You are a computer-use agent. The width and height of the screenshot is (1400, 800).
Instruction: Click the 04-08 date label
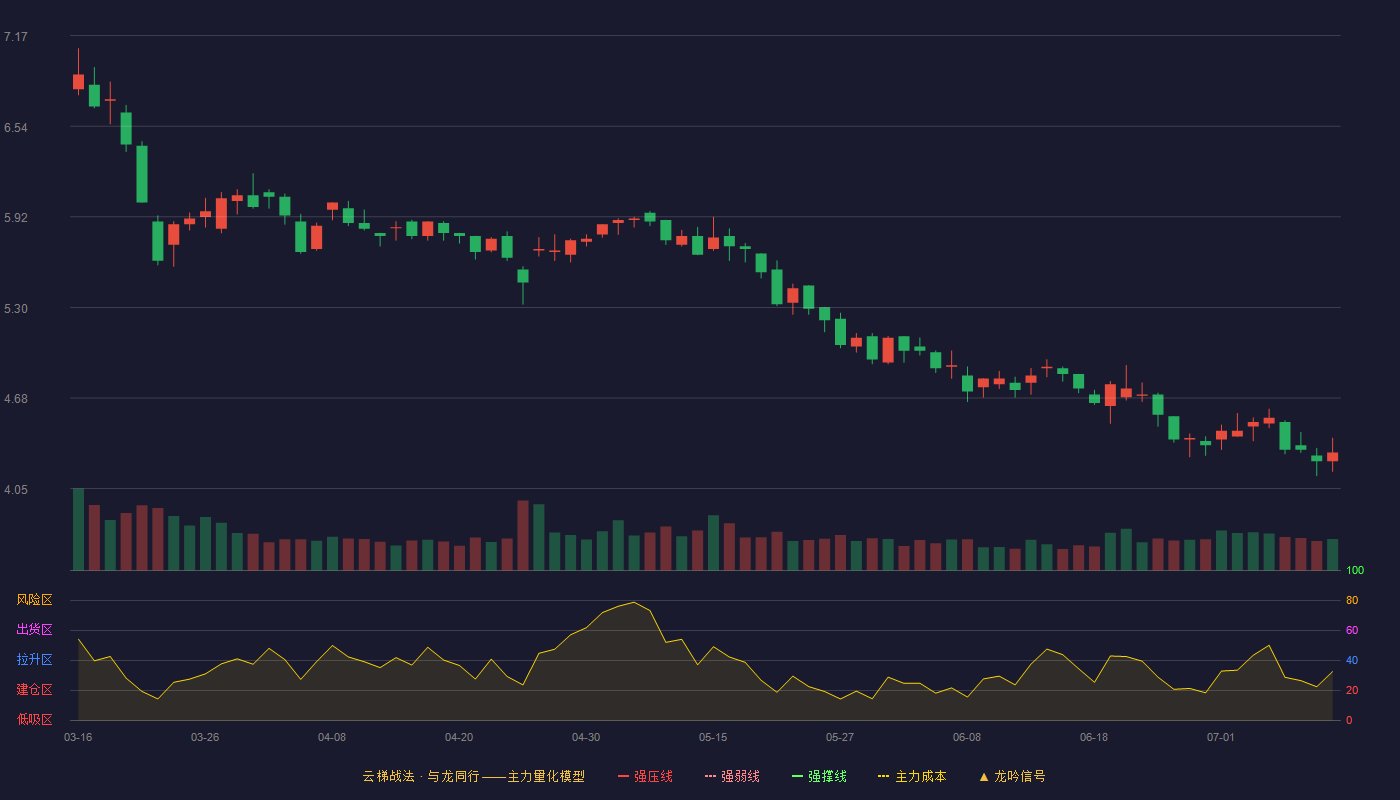(332, 737)
